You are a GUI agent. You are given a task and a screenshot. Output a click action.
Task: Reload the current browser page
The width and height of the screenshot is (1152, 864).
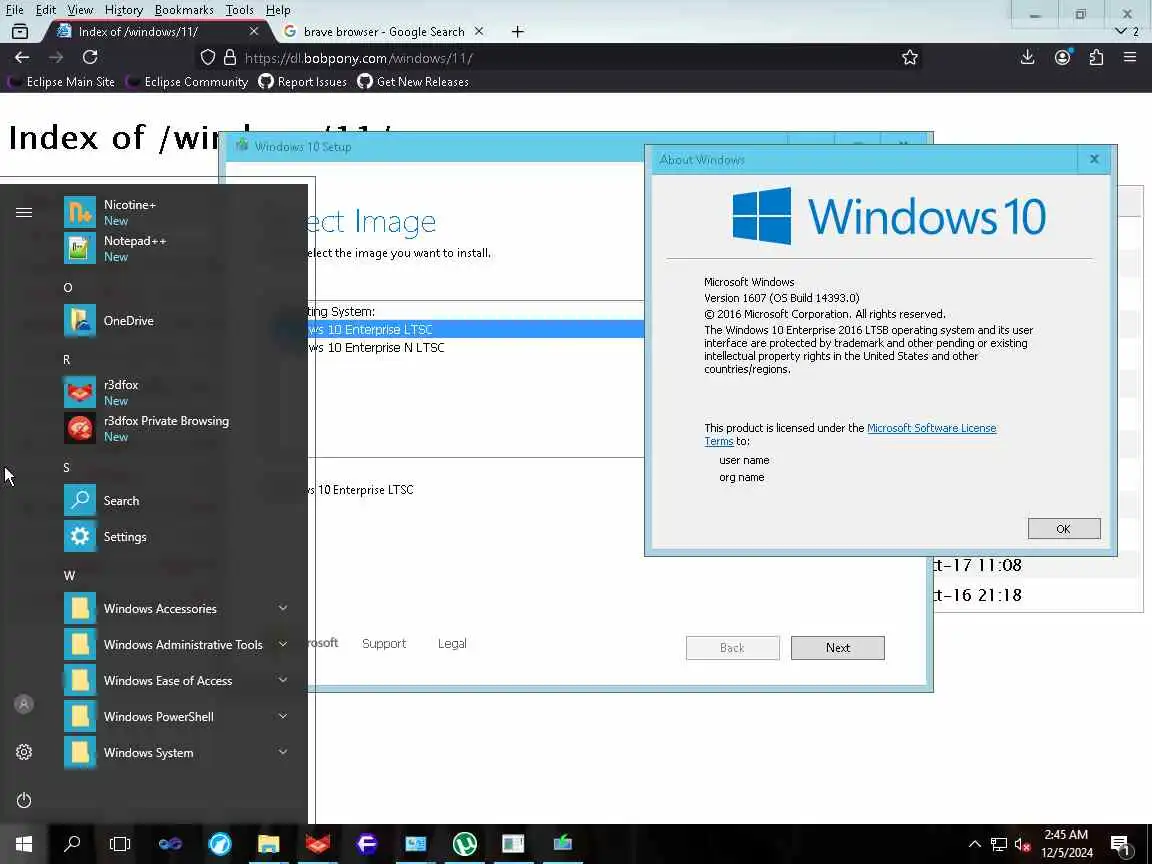(x=90, y=57)
